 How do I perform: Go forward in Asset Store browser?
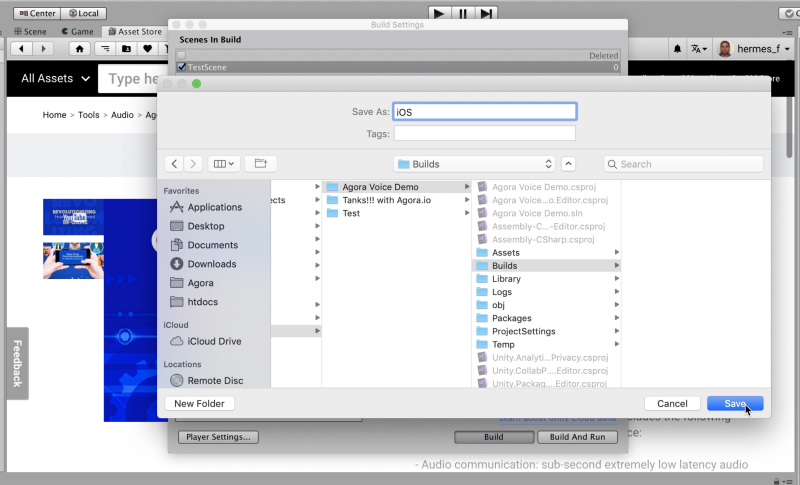(43, 49)
